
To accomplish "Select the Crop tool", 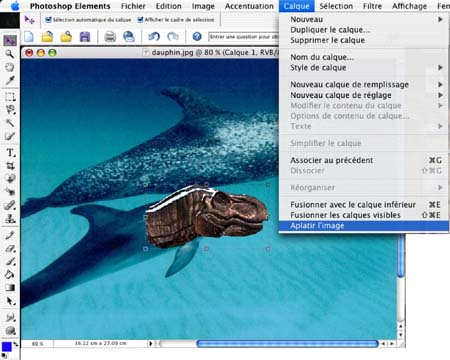I will pyautogui.click(x=10, y=166).
